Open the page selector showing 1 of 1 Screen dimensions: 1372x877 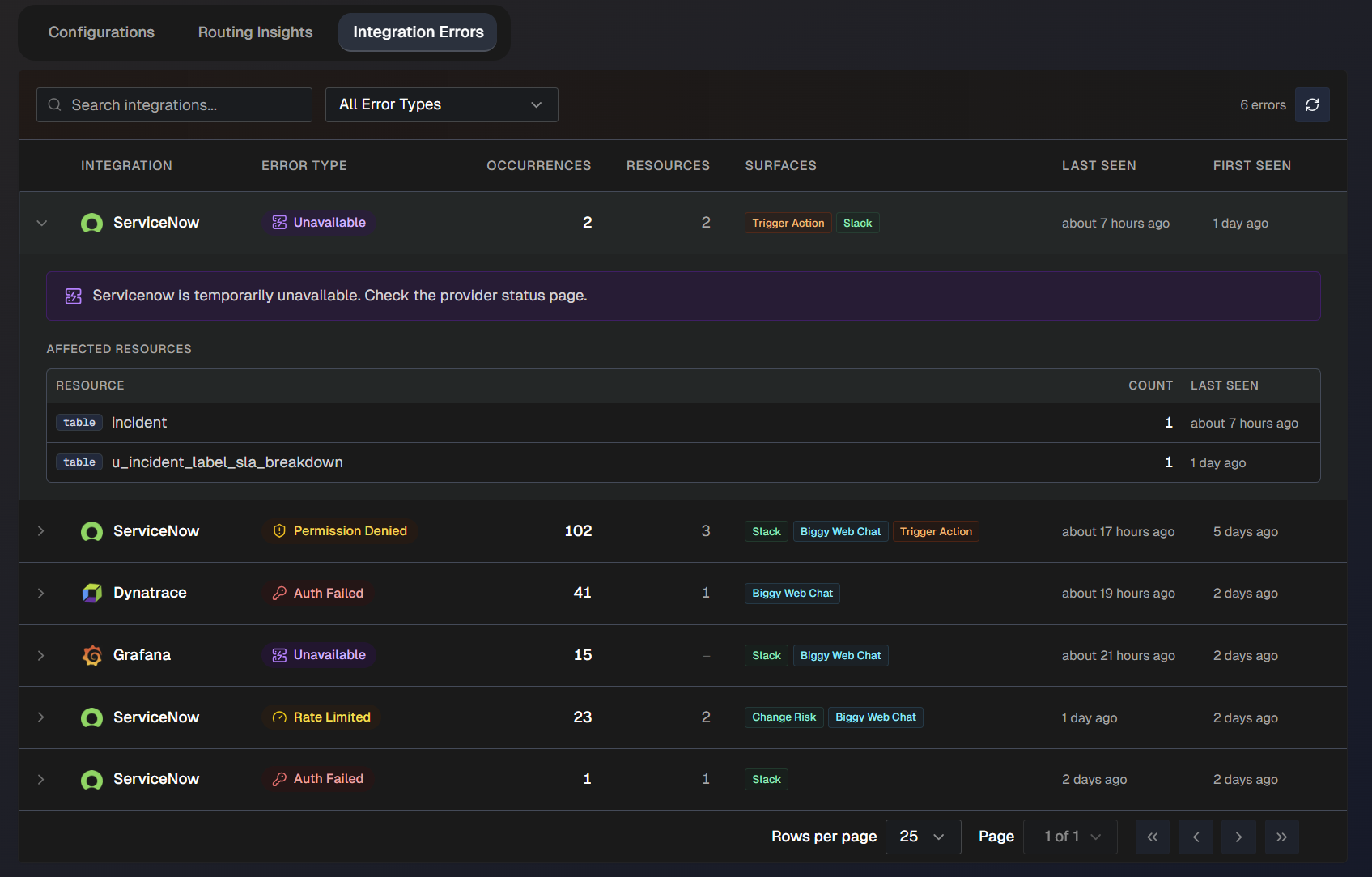pyautogui.click(x=1070, y=837)
